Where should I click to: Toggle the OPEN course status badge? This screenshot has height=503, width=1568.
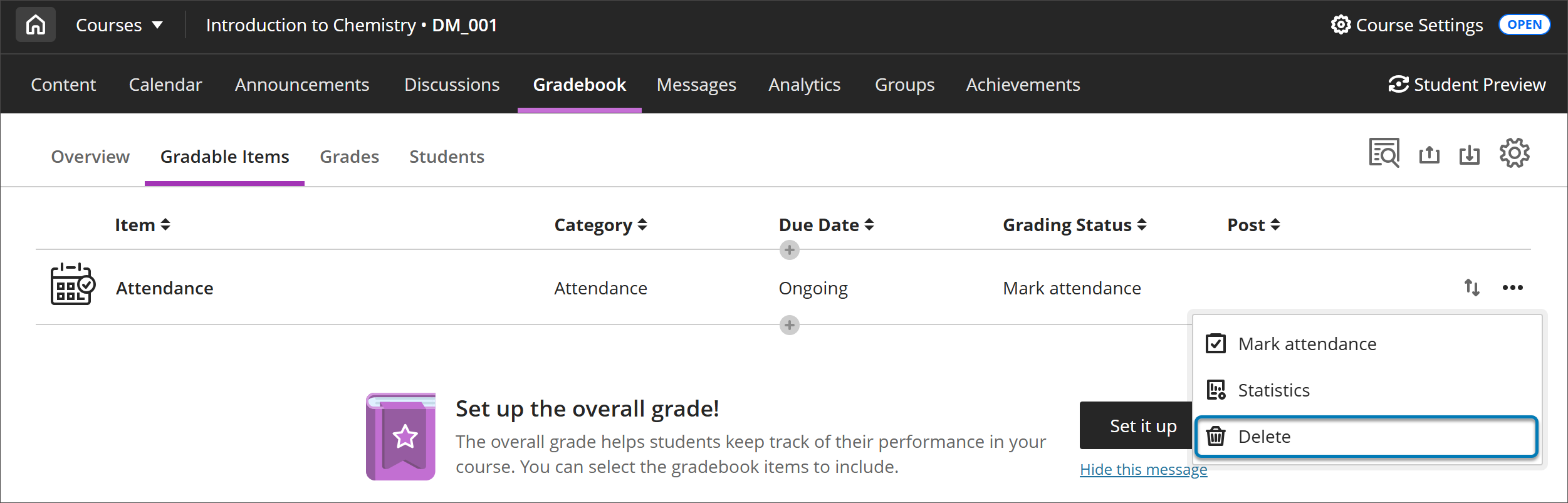[x=1524, y=25]
